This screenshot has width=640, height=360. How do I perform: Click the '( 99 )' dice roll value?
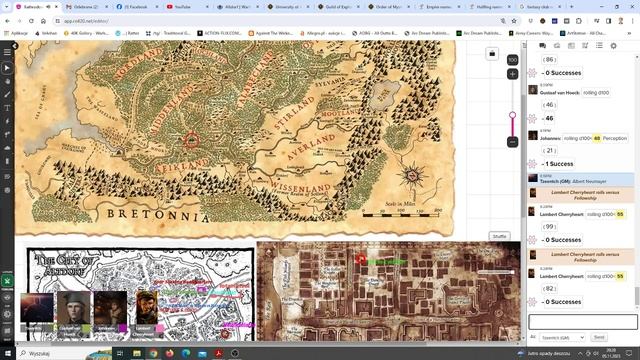(549, 227)
